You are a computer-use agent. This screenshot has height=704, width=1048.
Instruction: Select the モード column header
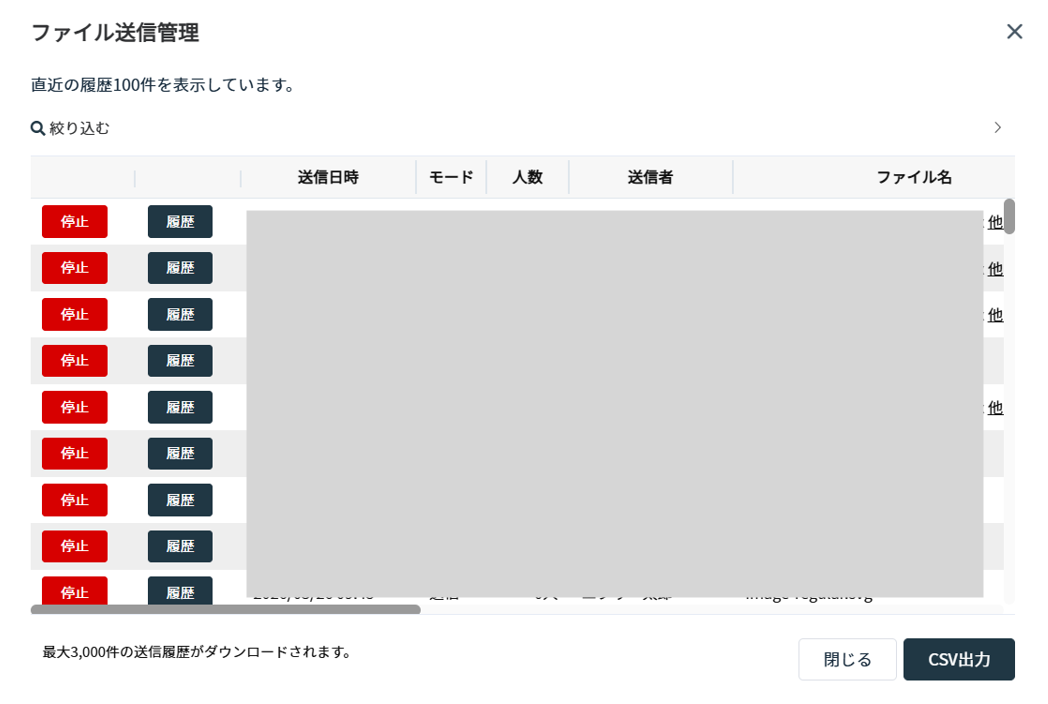click(451, 177)
